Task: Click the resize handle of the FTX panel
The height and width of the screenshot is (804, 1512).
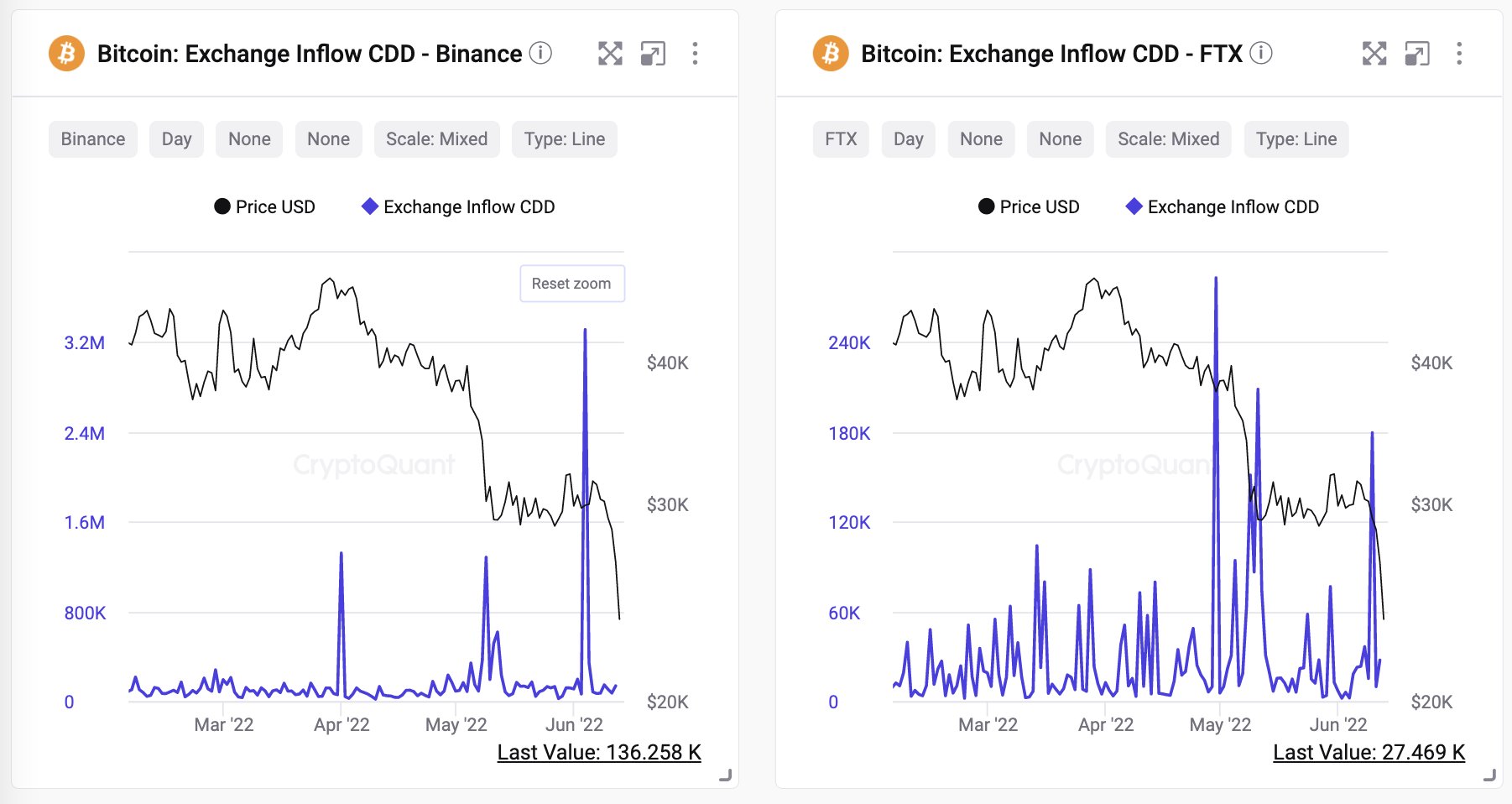Action: tap(1489, 775)
